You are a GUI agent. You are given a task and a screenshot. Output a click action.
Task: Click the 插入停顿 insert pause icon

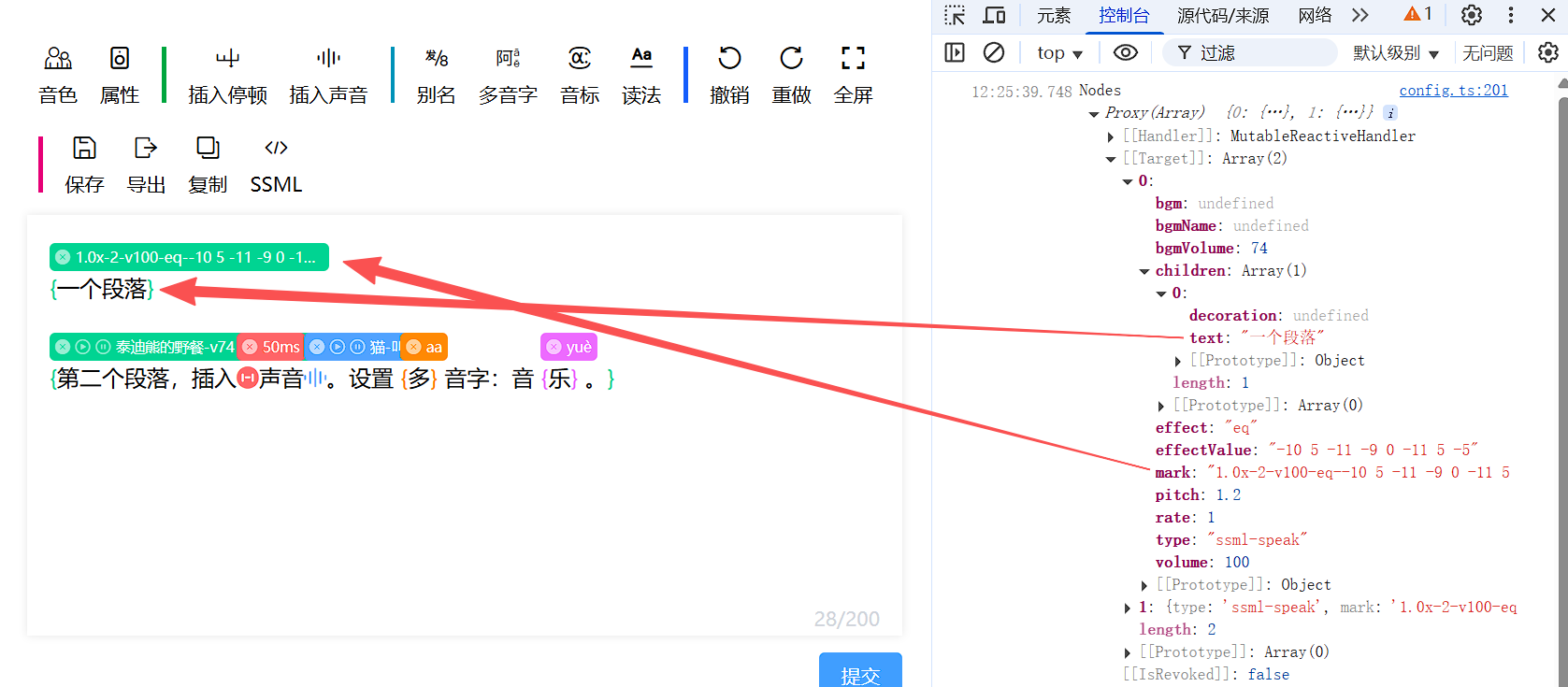[227, 60]
